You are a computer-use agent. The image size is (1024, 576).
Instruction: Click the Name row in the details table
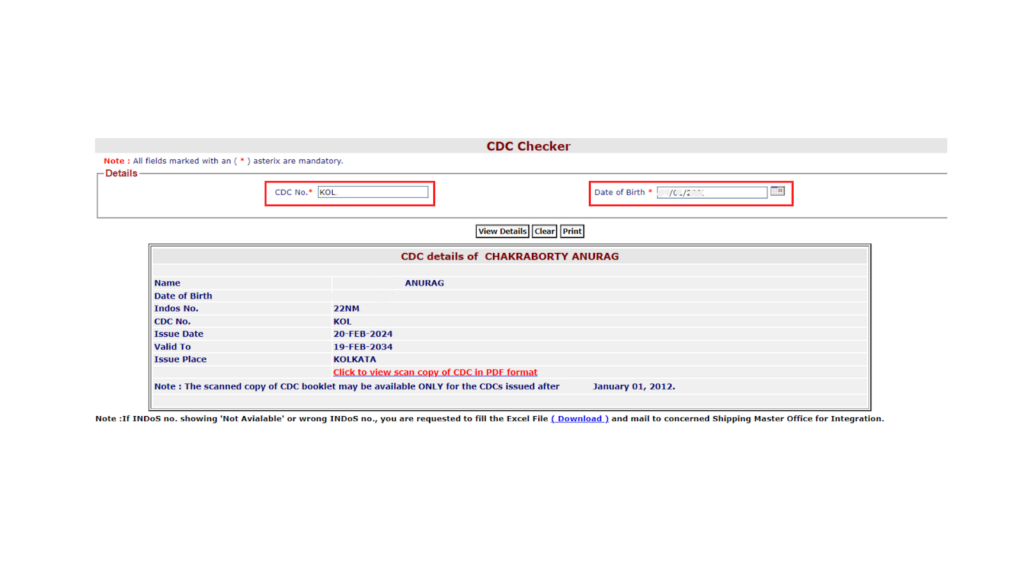pyautogui.click(x=165, y=282)
